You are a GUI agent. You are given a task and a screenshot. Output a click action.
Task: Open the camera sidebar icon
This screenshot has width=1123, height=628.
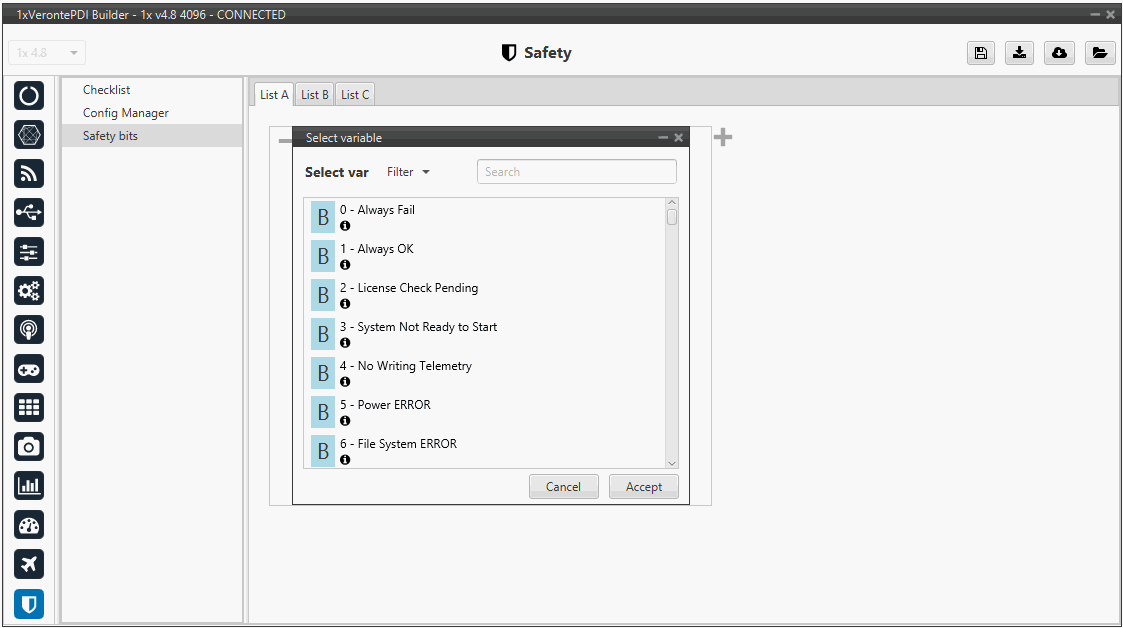29,447
